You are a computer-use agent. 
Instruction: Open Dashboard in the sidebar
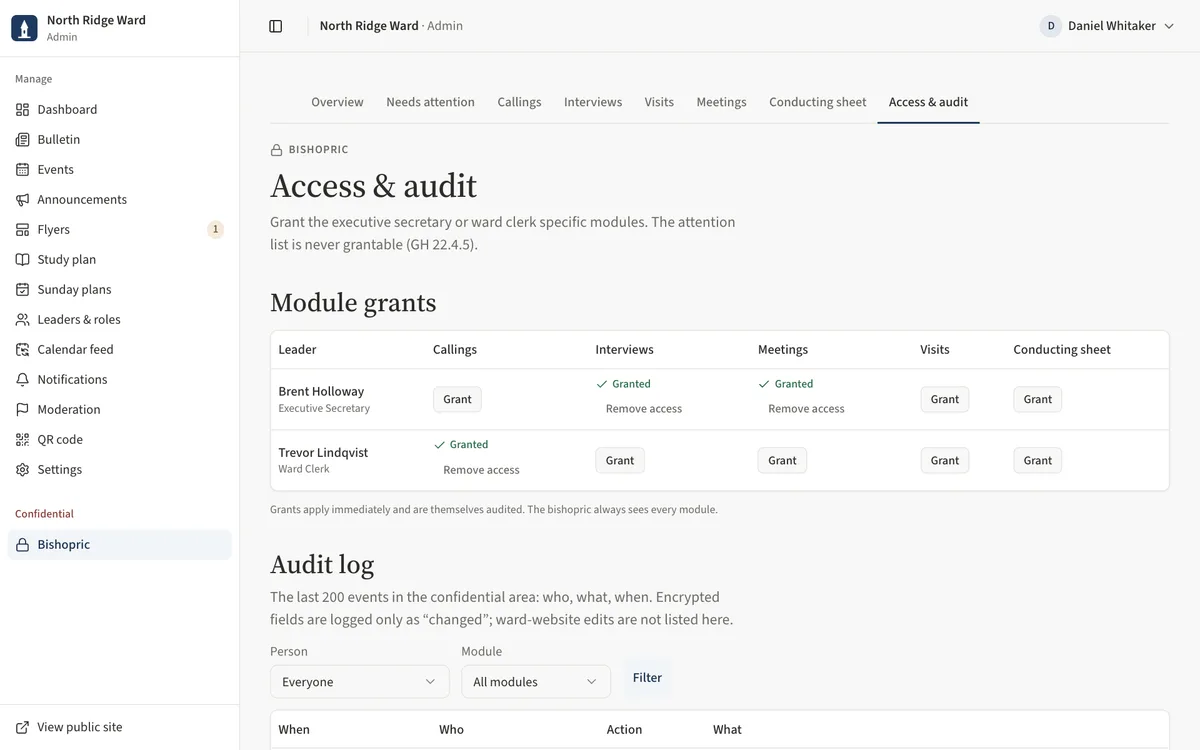point(120,109)
